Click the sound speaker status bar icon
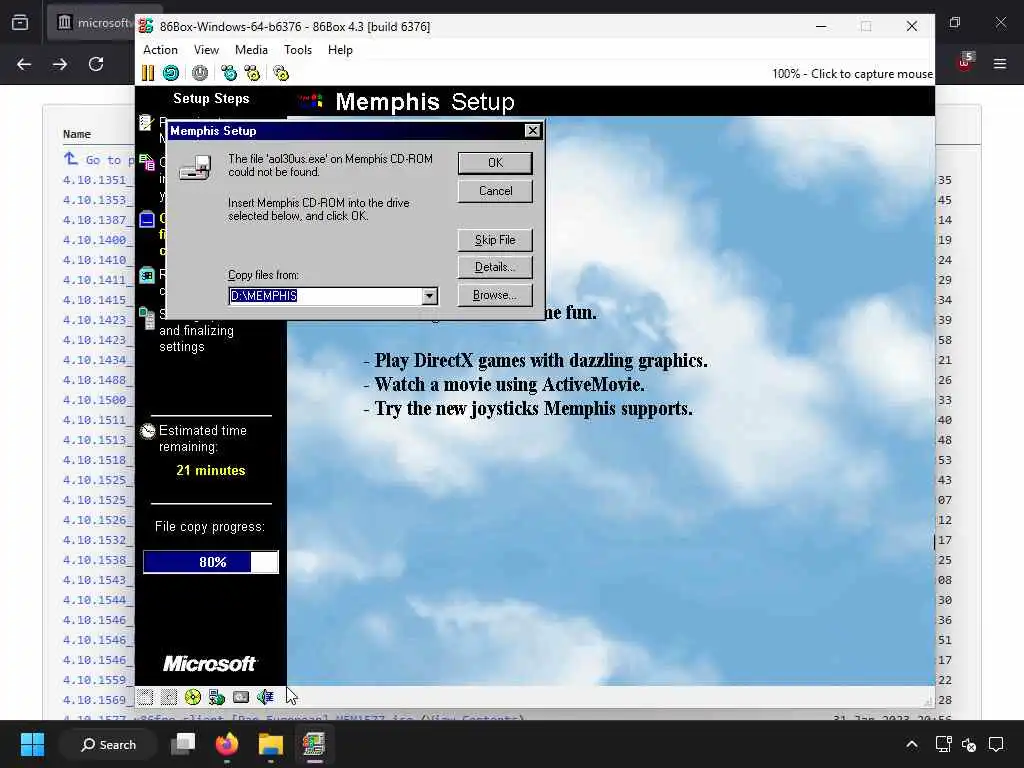The image size is (1024, 768). point(265,697)
